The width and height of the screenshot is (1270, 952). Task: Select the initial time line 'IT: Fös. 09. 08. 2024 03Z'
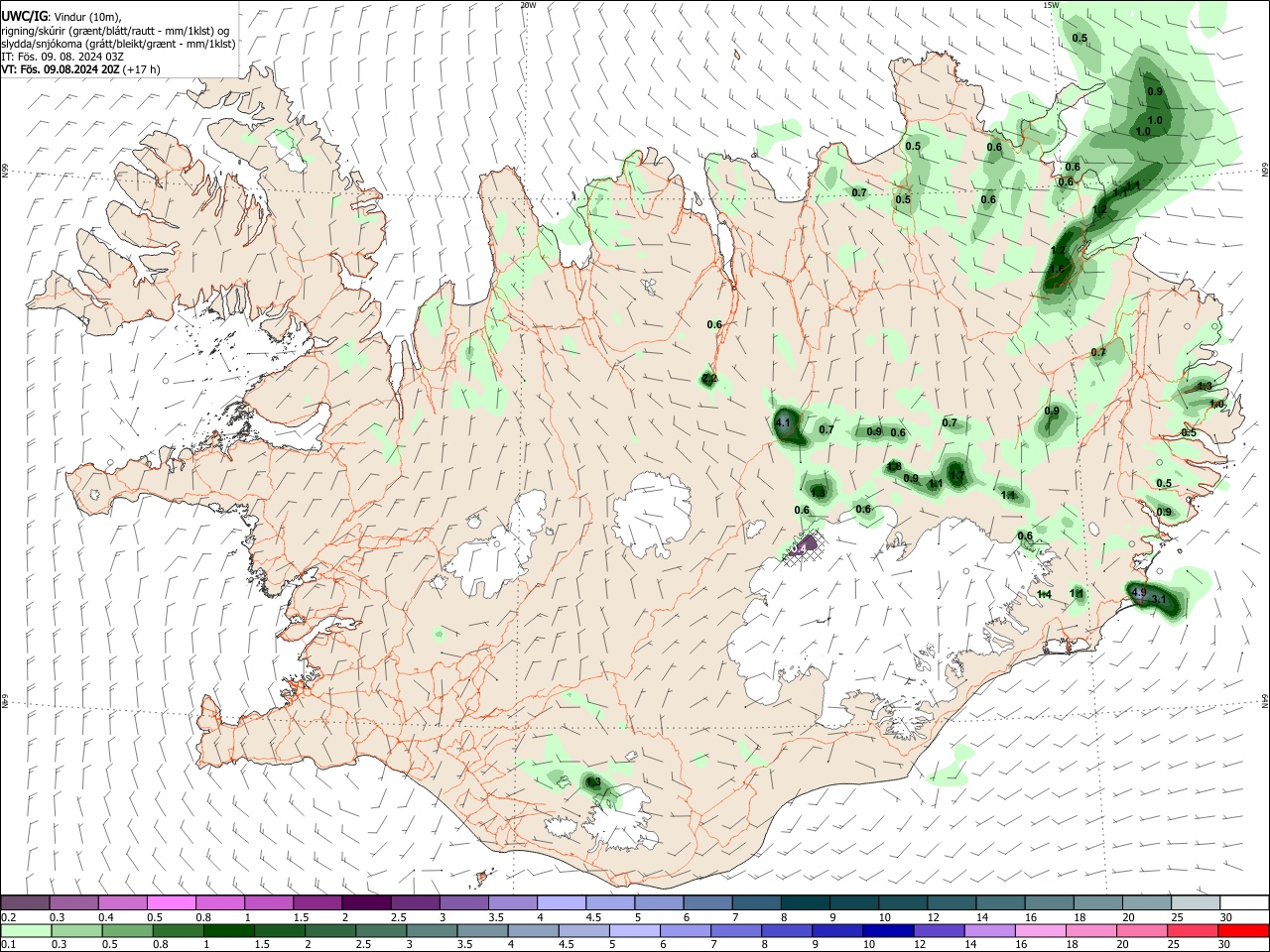(63, 57)
